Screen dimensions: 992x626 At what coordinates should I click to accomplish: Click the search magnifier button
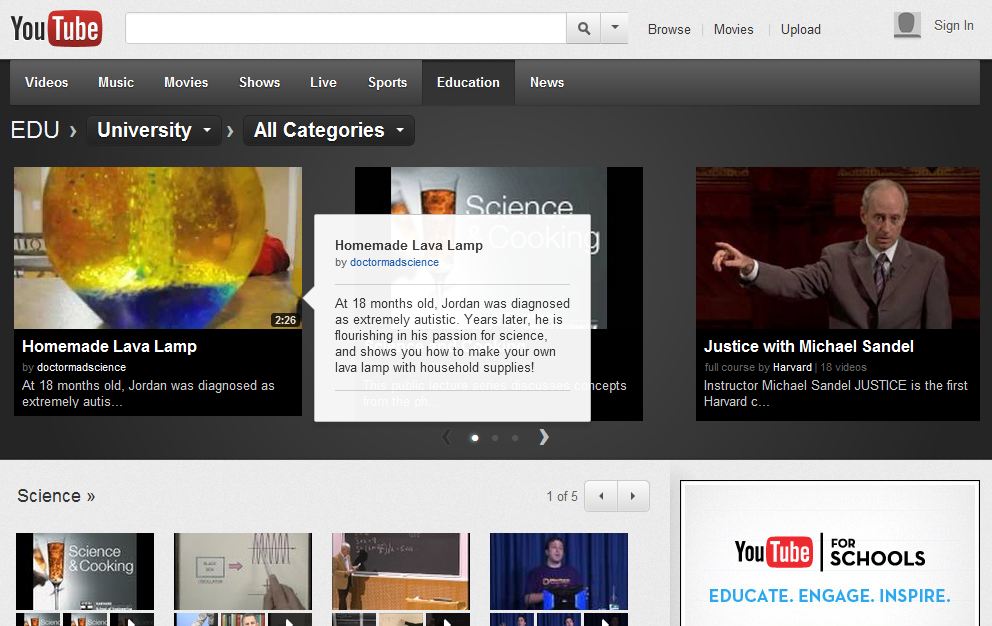(583, 28)
